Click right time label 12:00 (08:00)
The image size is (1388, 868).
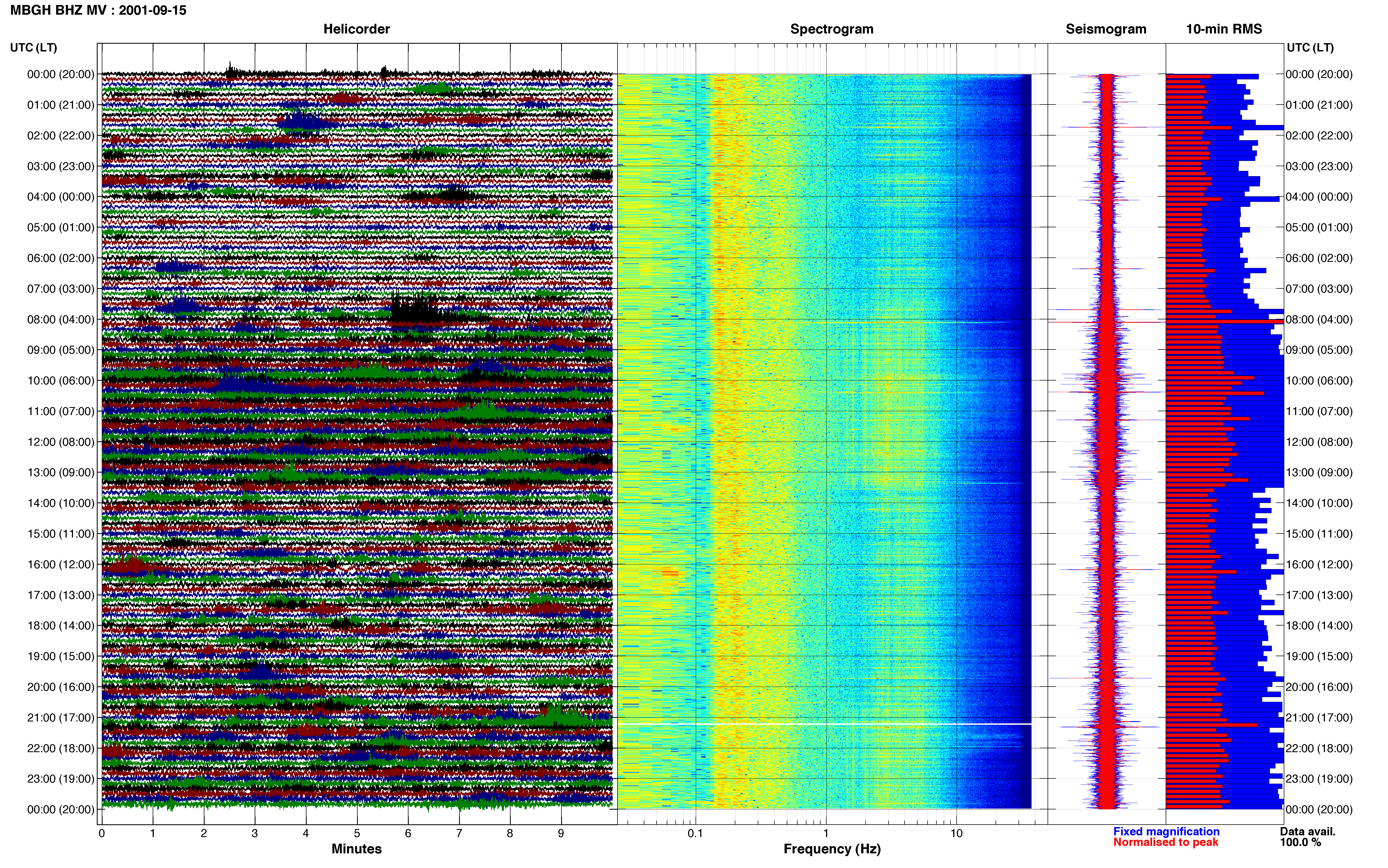tap(1319, 442)
